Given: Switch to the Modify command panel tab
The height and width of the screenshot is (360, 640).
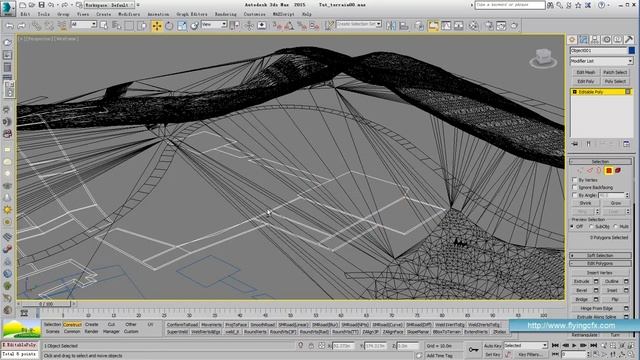Looking at the screenshot, I should pos(583,40).
